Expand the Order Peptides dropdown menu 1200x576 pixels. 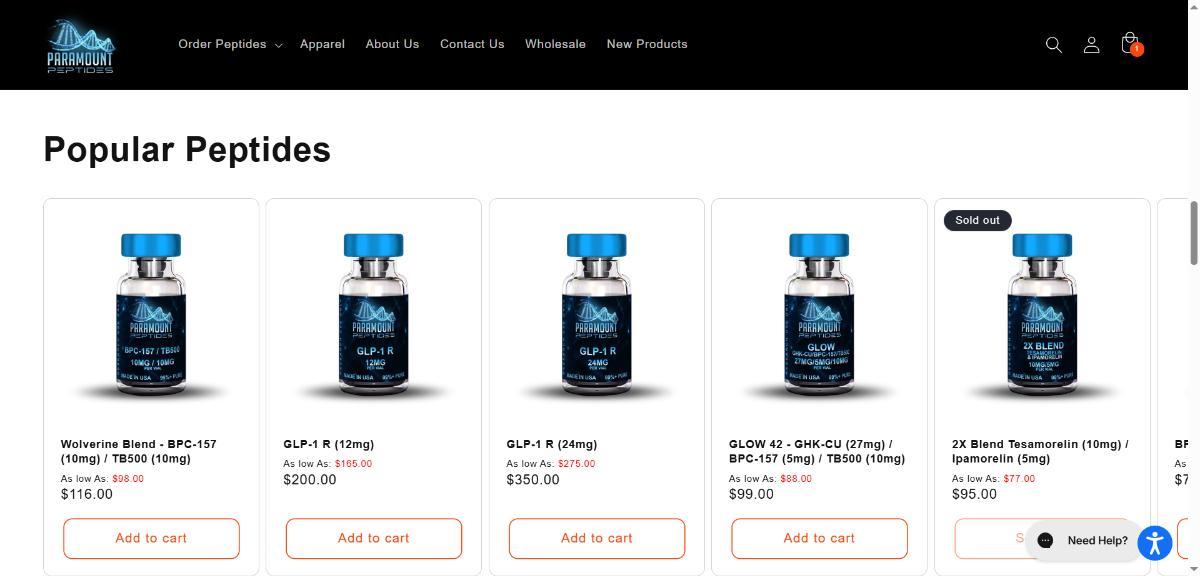pos(230,44)
